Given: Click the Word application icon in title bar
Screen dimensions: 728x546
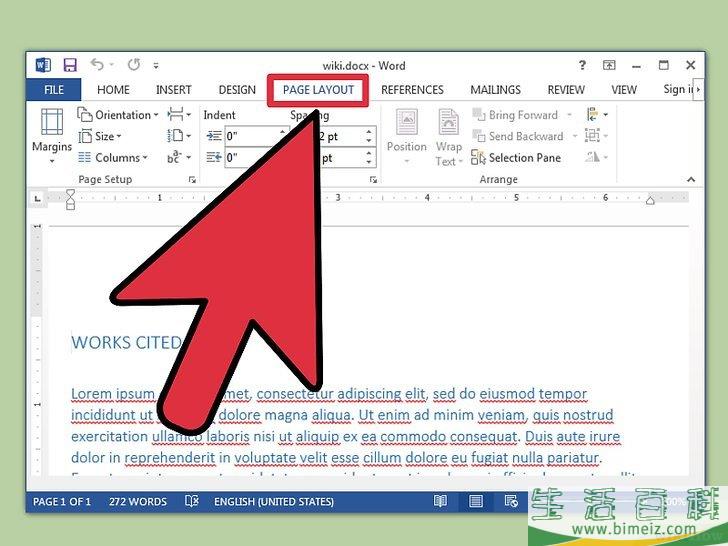Looking at the screenshot, I should point(43,65).
